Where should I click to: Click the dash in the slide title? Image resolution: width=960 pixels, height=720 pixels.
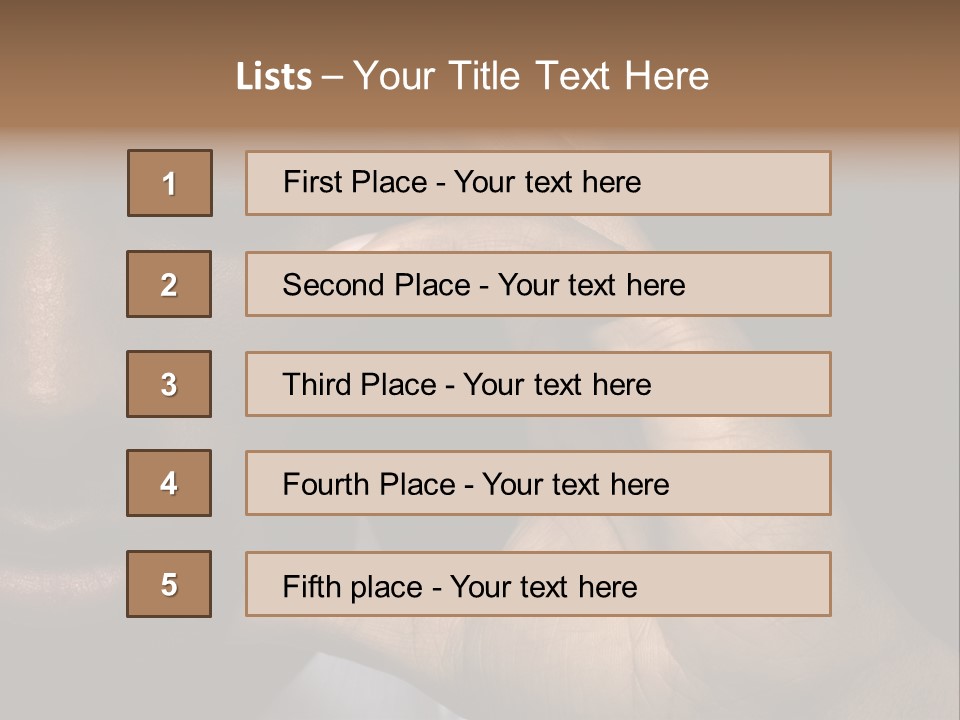[x=332, y=77]
